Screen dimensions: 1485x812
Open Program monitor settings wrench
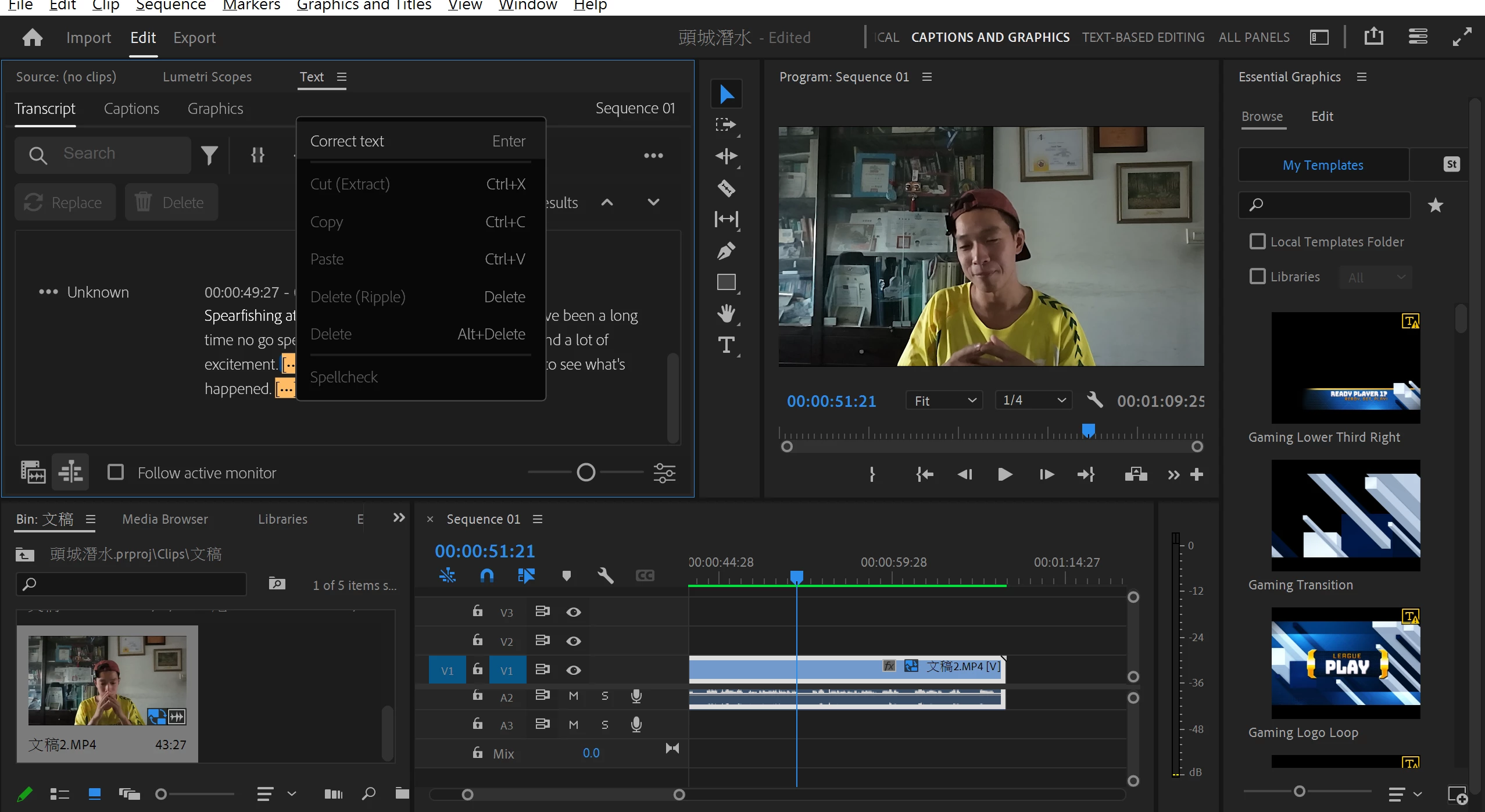coord(1094,400)
